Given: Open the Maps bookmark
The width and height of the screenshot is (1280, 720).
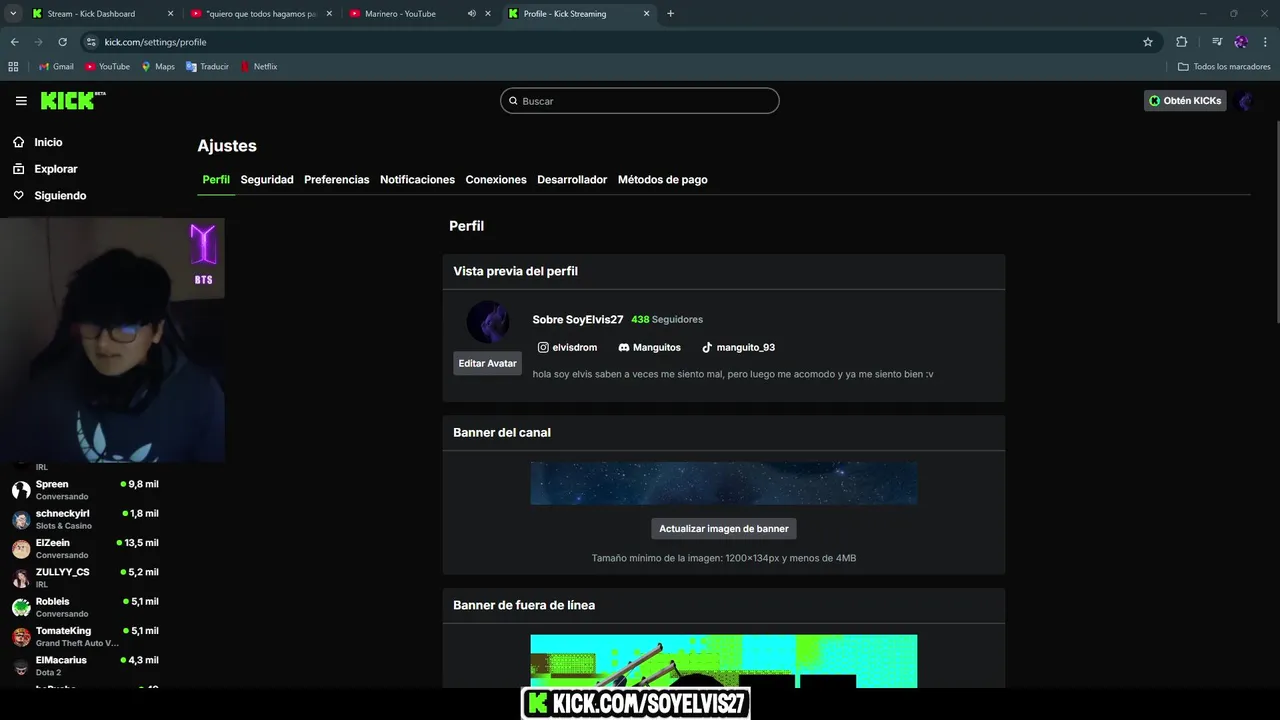Looking at the screenshot, I should click(158, 67).
